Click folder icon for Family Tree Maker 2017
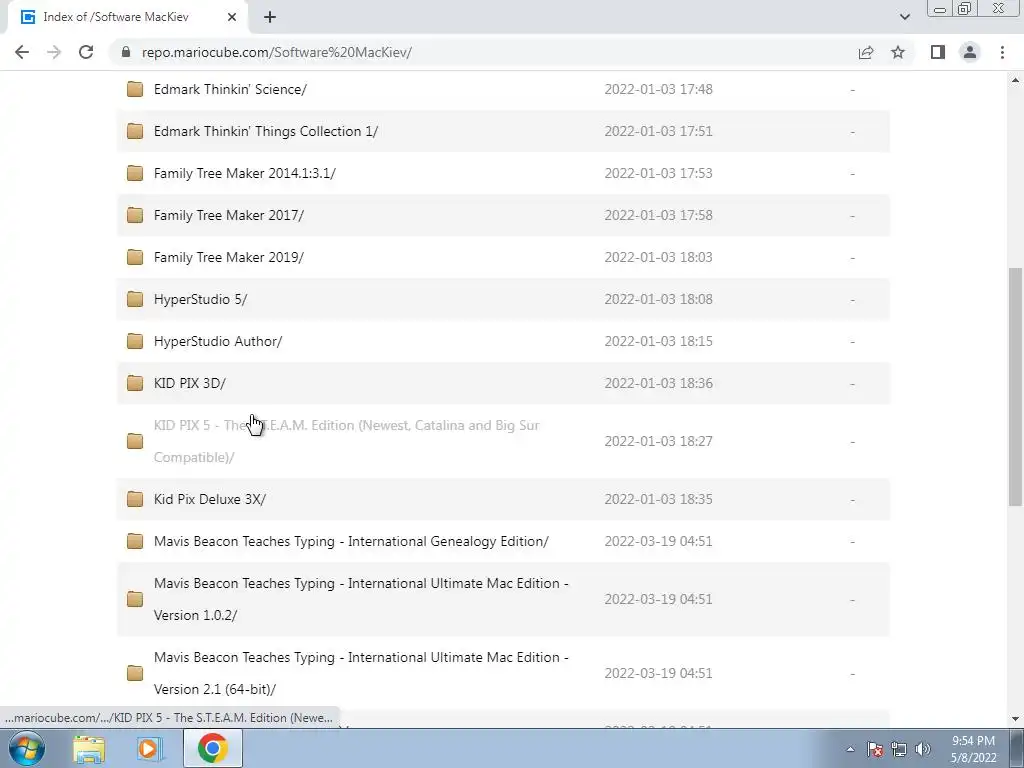This screenshot has width=1024, height=768. click(x=135, y=215)
